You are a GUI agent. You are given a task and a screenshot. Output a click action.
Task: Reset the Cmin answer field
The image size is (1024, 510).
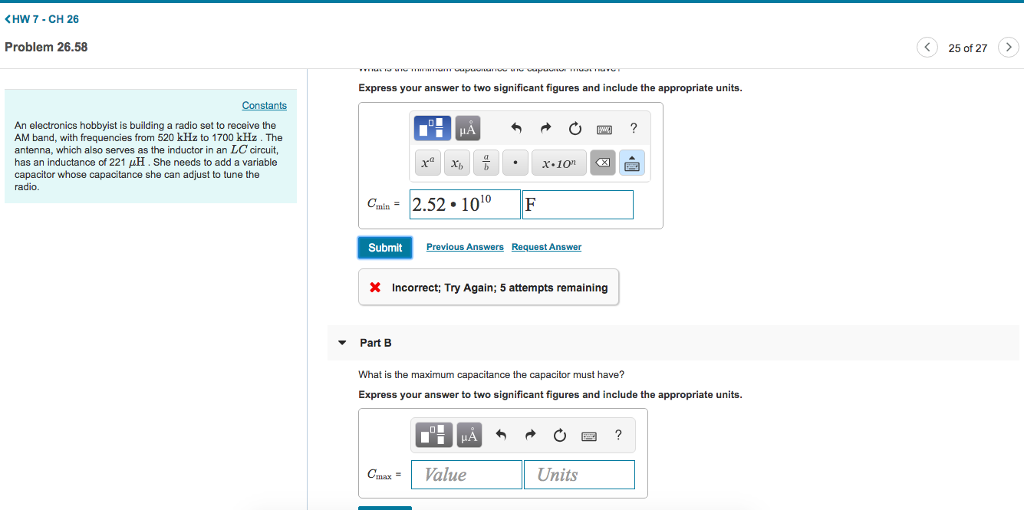(x=575, y=129)
